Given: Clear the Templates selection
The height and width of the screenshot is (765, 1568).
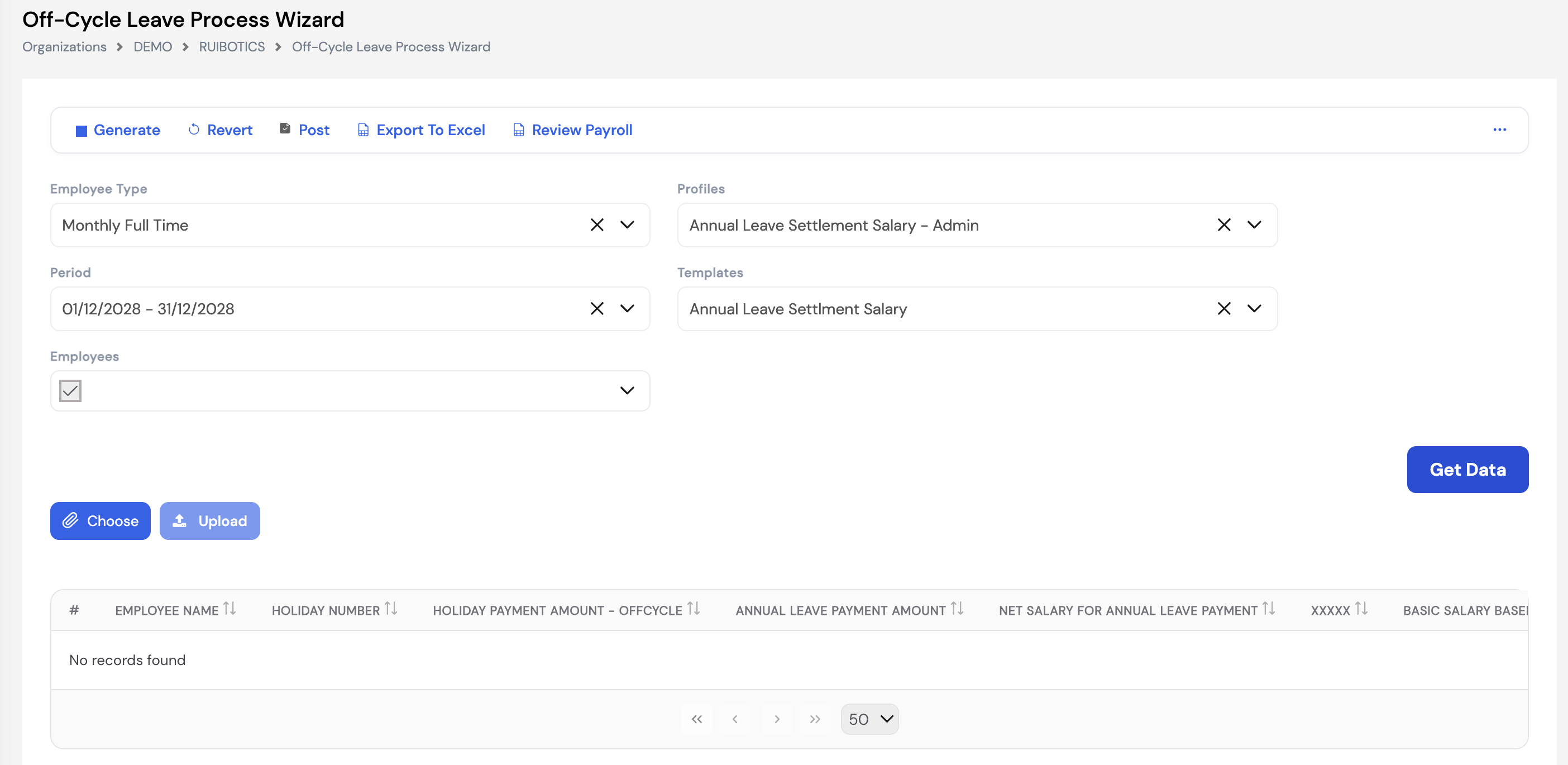Looking at the screenshot, I should click(x=1223, y=309).
